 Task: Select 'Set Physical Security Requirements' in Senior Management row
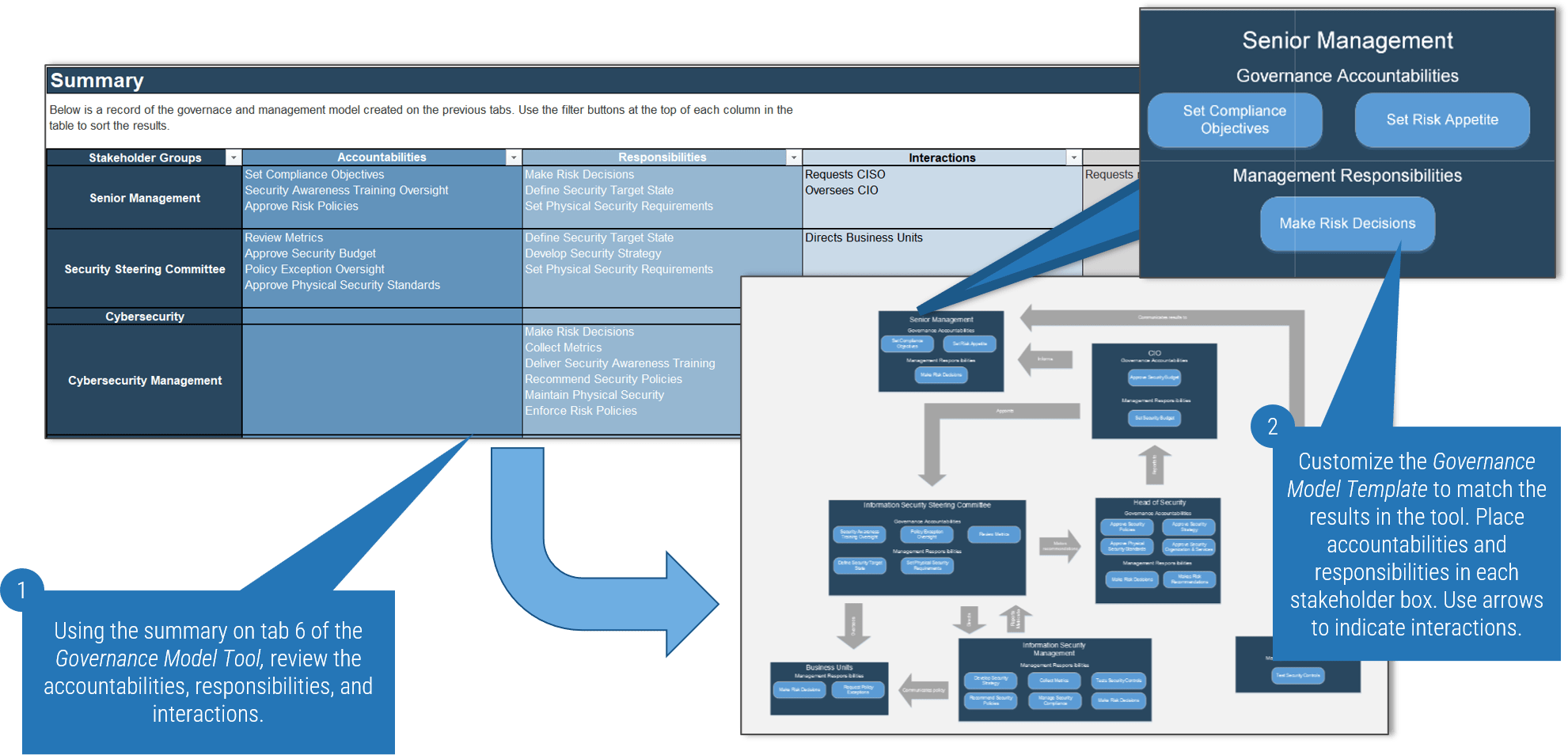(619, 206)
